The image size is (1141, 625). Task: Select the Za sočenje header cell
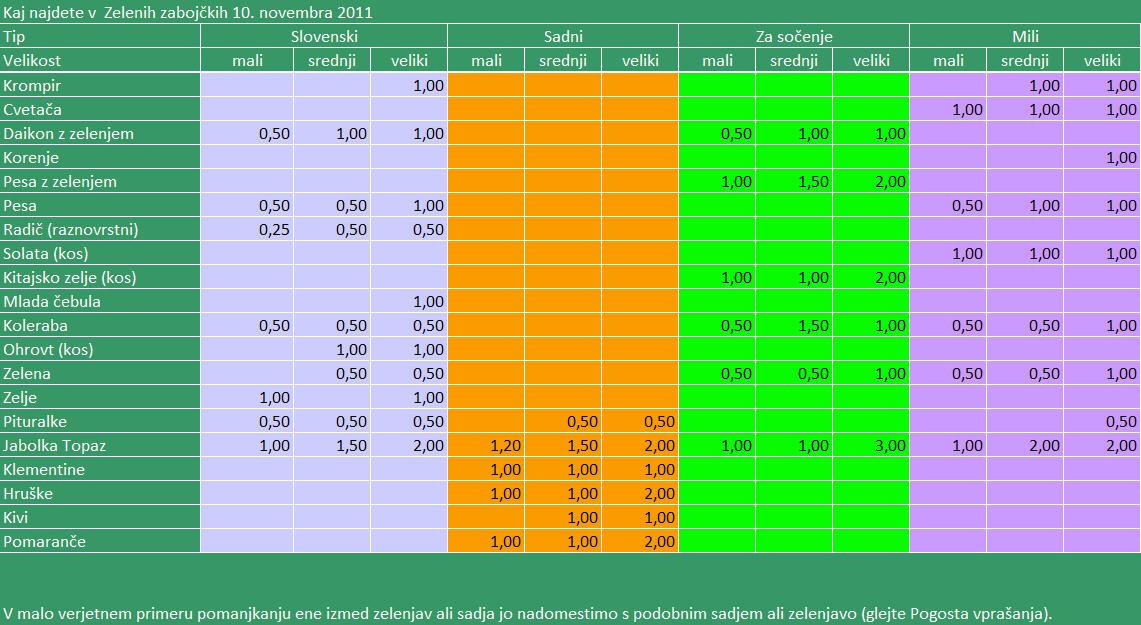tap(794, 37)
